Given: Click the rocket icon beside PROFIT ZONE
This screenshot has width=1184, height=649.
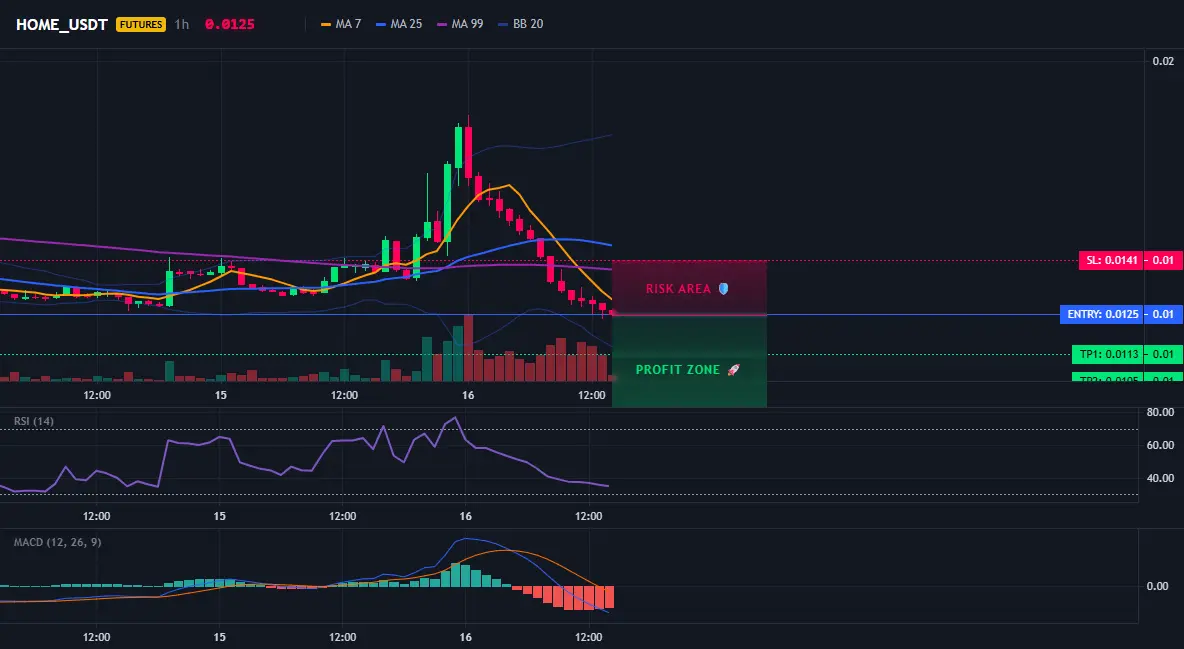Looking at the screenshot, I should point(733,369).
